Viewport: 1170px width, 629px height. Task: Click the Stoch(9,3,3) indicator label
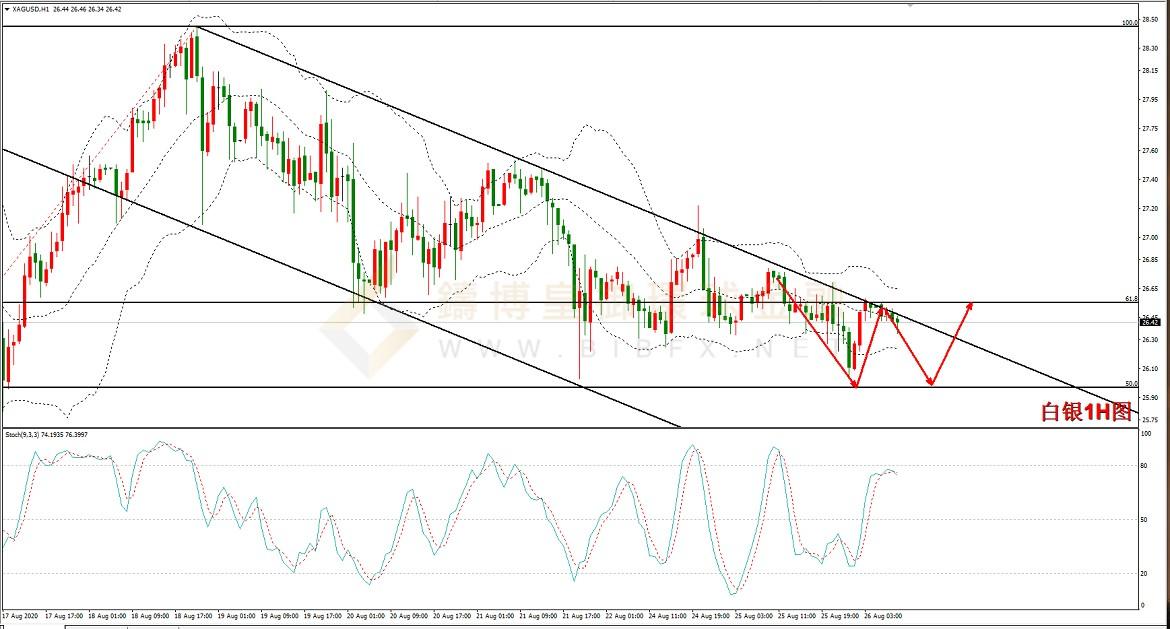pos(23,435)
